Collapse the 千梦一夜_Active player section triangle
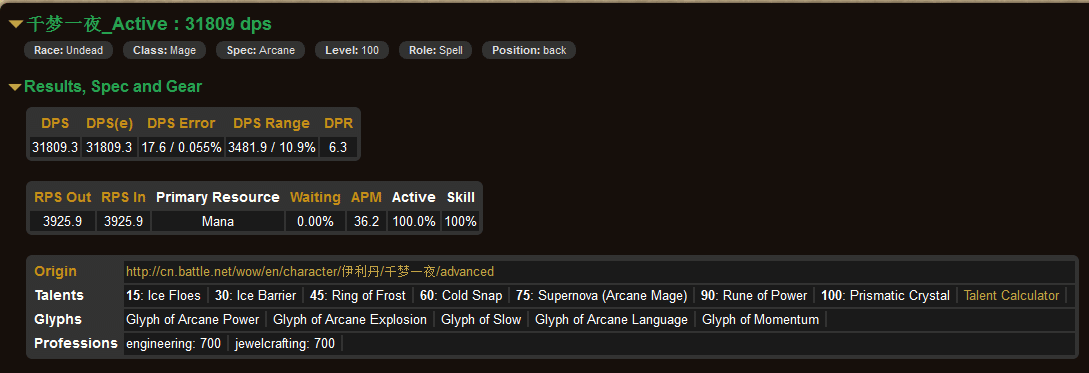The height and width of the screenshot is (373, 1089). [x=16, y=25]
